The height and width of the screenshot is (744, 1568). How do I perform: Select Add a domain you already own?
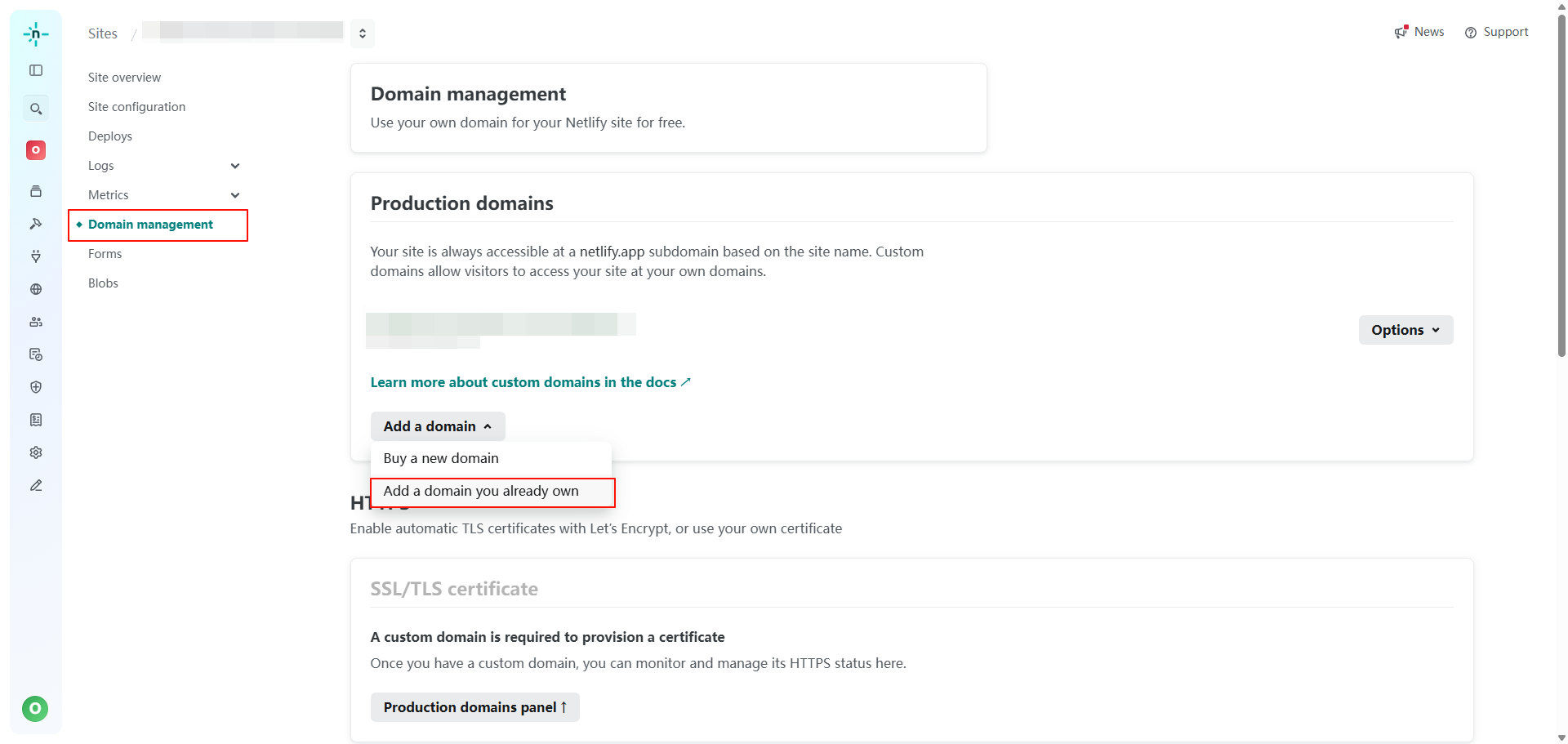click(x=481, y=492)
